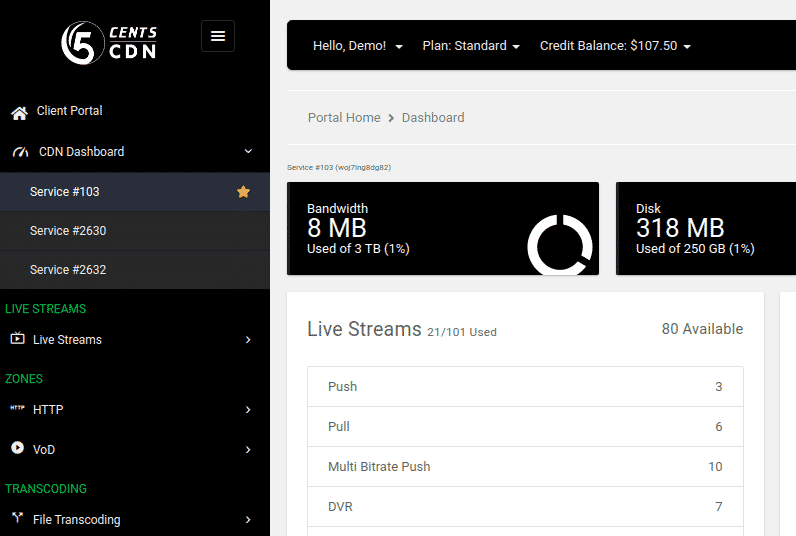Open the HTTP zones menu item

click(135, 410)
